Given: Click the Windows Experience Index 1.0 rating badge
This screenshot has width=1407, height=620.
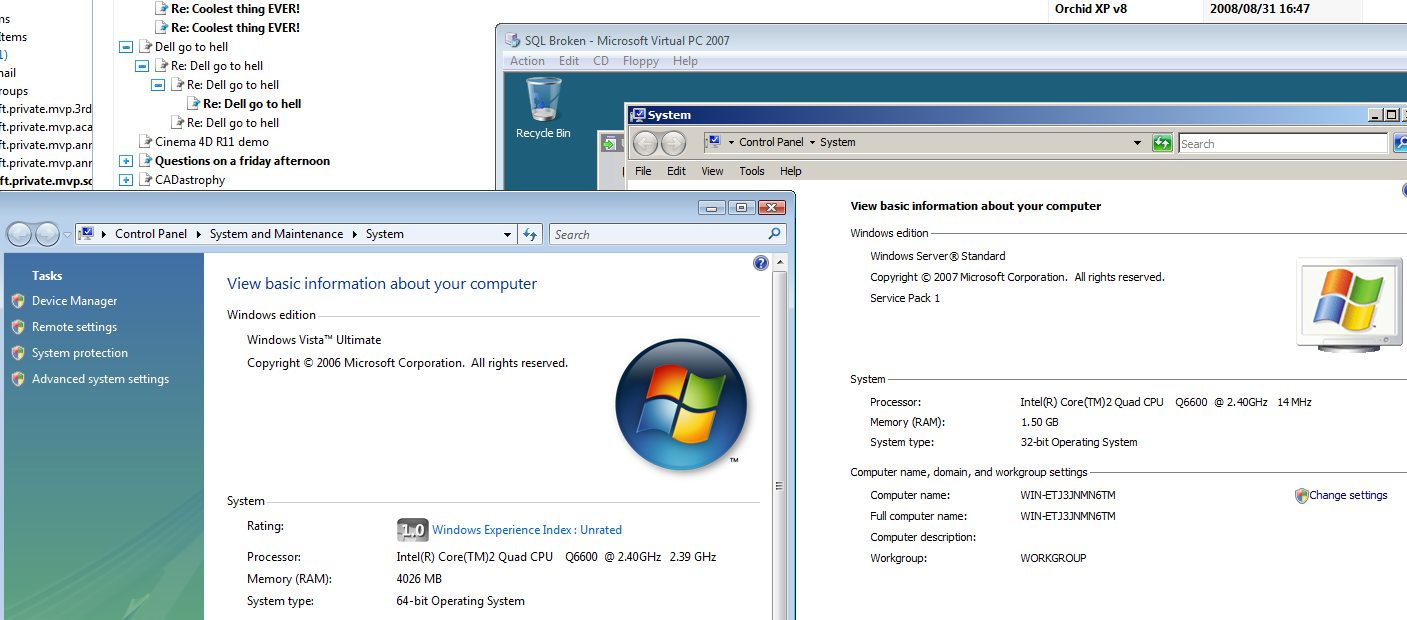Looking at the screenshot, I should (x=412, y=530).
